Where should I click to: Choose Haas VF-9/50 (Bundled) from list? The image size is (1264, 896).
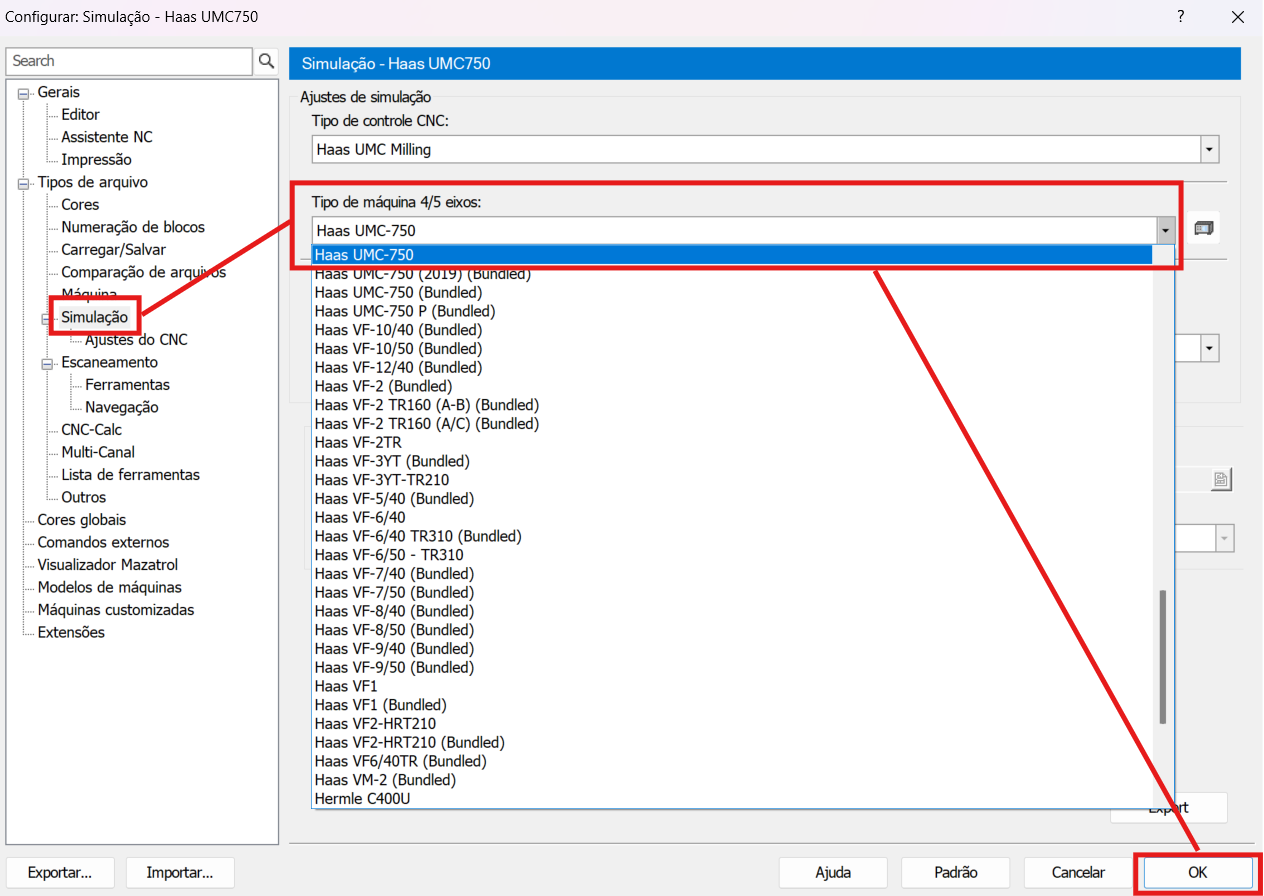pos(393,667)
